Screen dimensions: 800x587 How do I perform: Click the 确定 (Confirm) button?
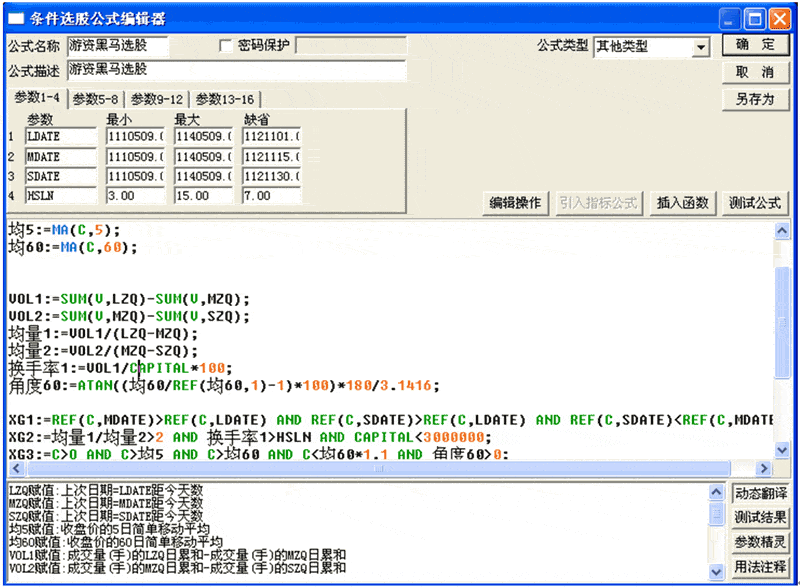coord(756,46)
